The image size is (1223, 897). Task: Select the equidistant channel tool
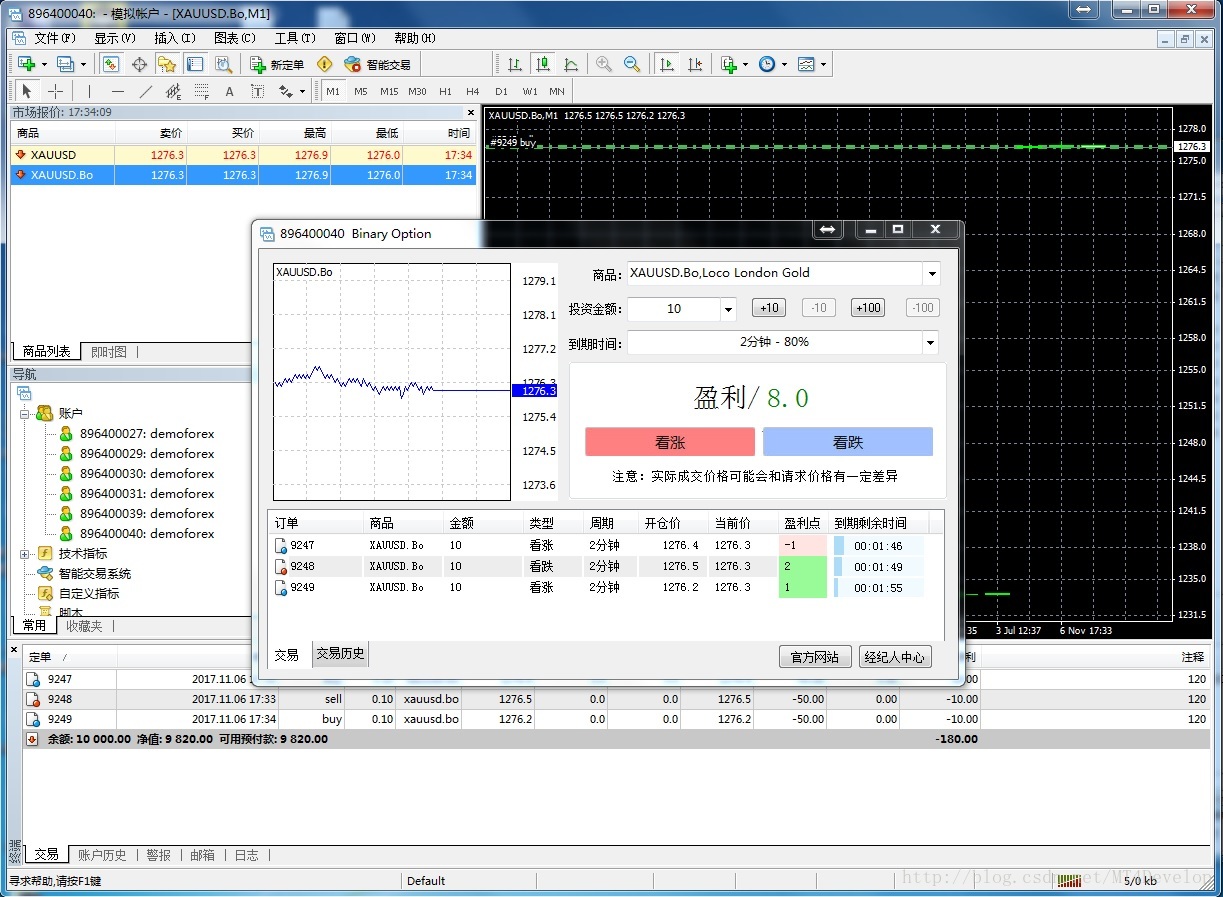tap(173, 91)
